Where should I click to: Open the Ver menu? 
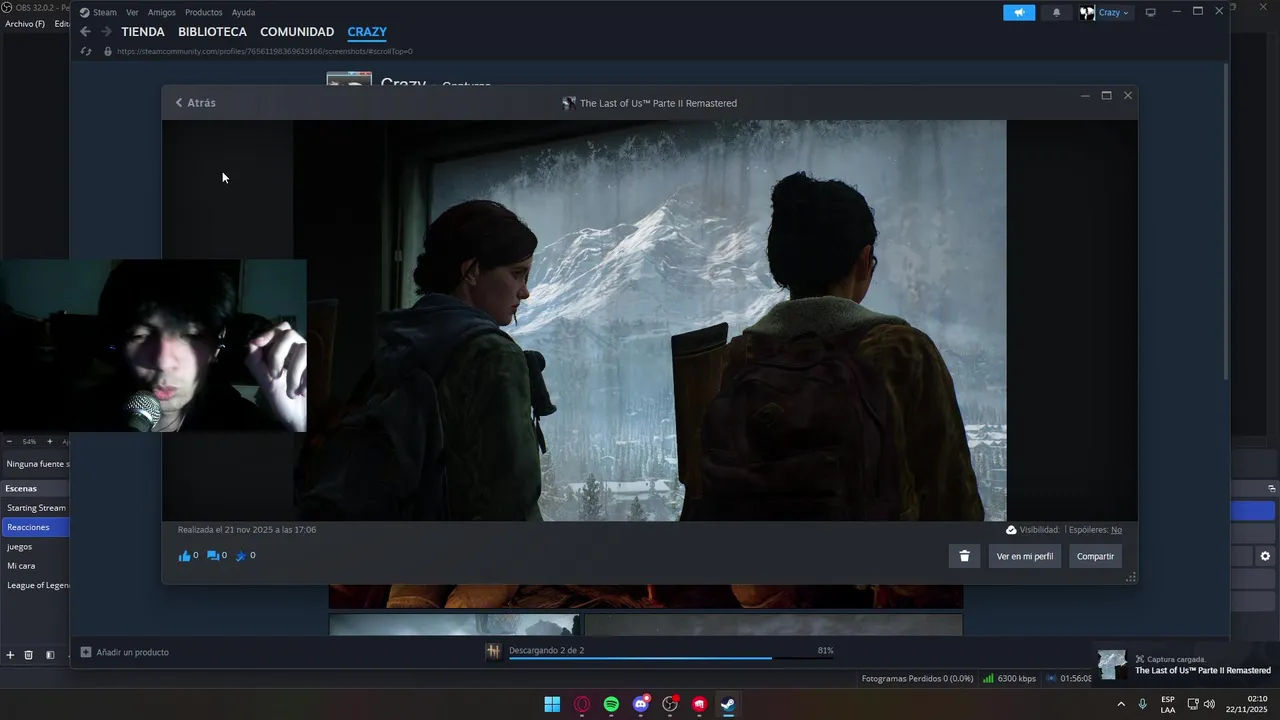[x=132, y=12]
